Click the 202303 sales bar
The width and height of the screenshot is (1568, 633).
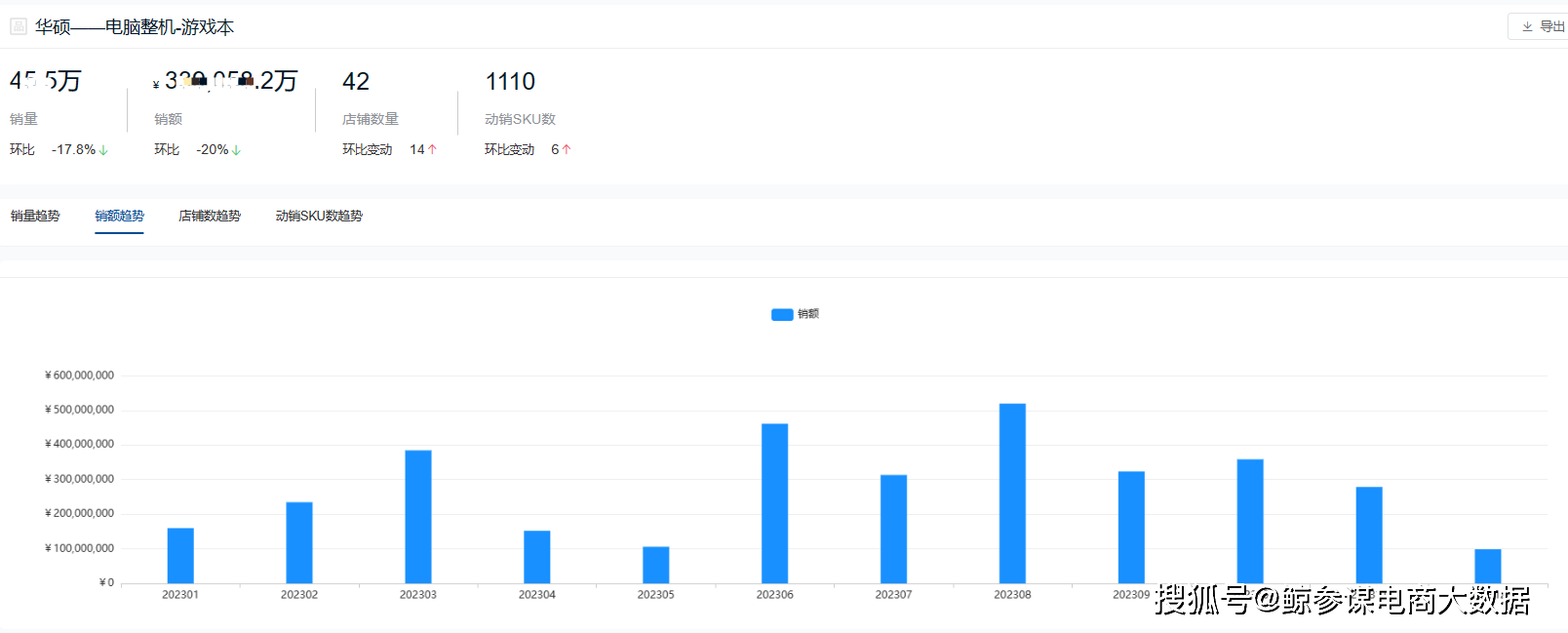418,517
